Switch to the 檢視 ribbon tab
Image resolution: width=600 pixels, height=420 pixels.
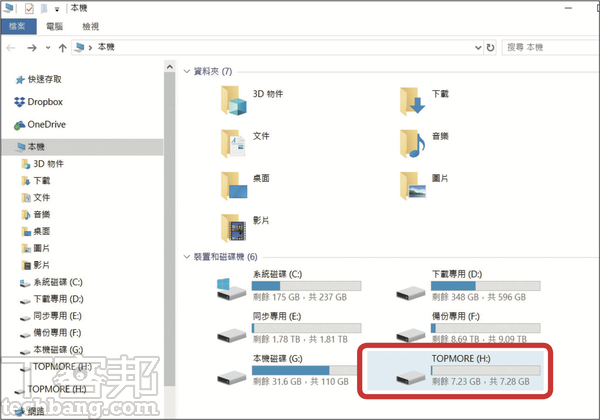pyautogui.click(x=91, y=26)
